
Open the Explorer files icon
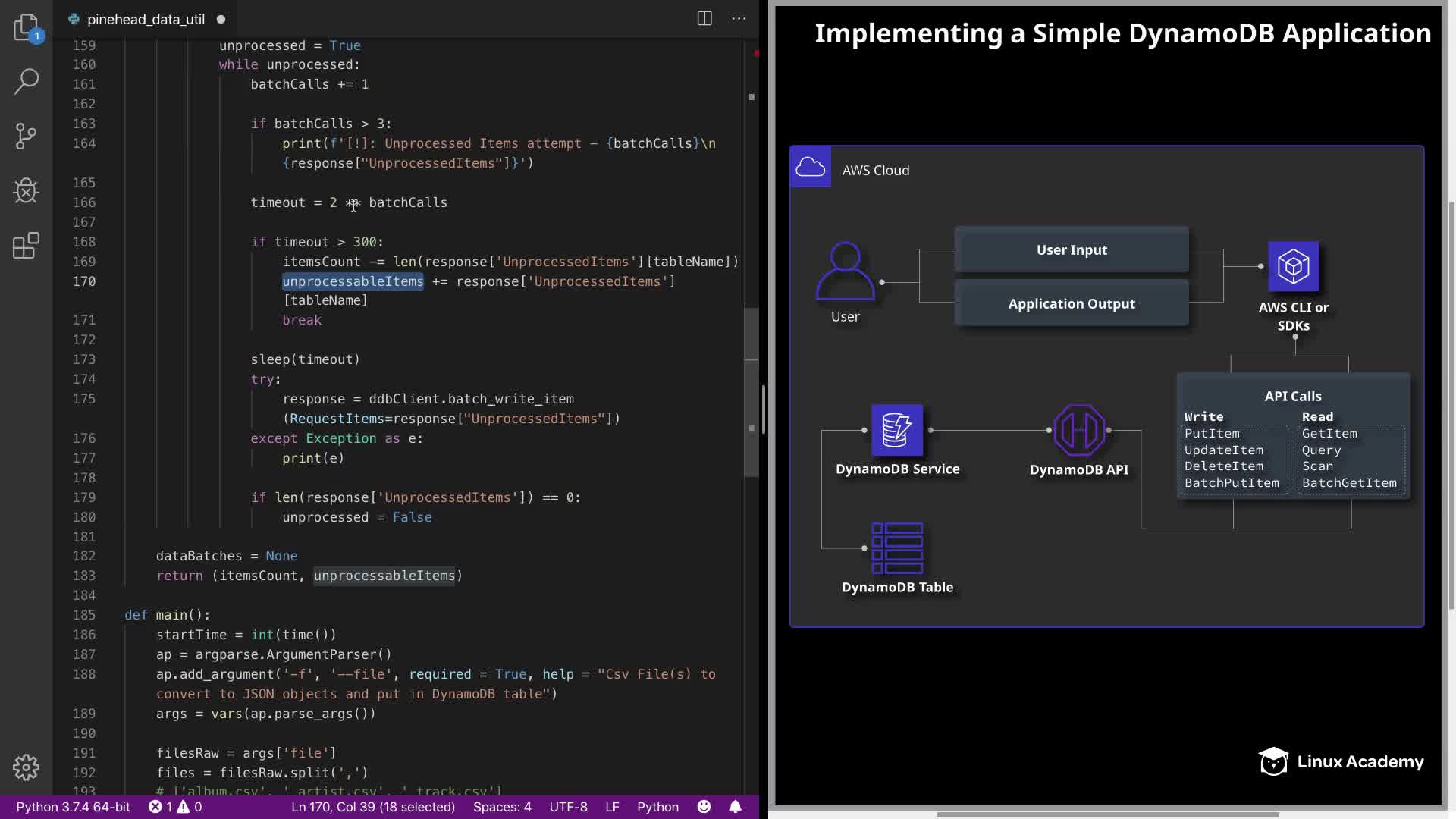(26, 27)
